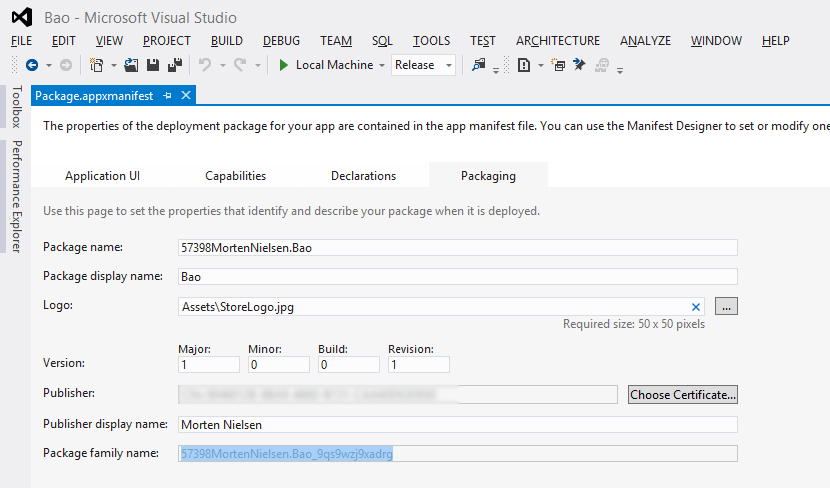
Task: Click the windows-stack toolbar icon
Action: click(558, 65)
